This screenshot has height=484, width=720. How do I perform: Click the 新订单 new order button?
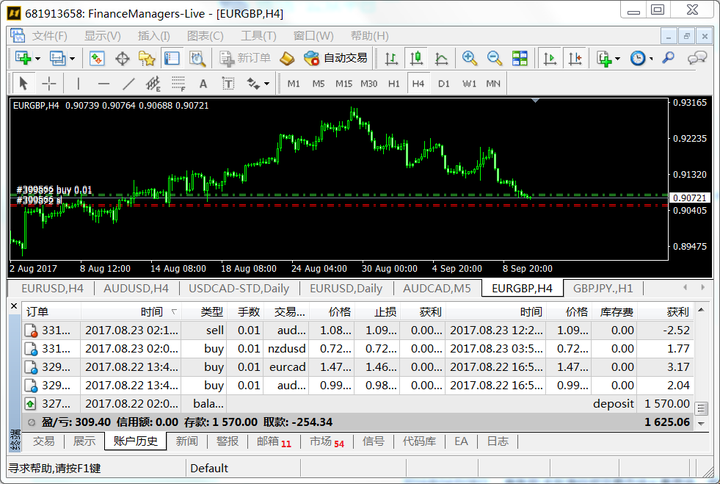pos(245,58)
